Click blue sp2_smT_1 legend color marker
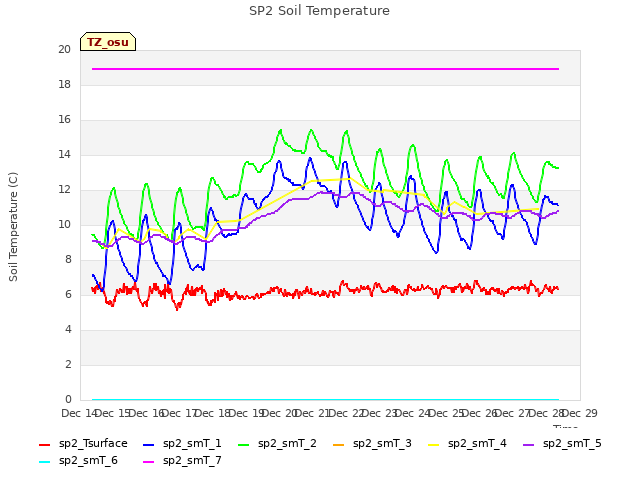640x480 pixels. tap(149, 444)
